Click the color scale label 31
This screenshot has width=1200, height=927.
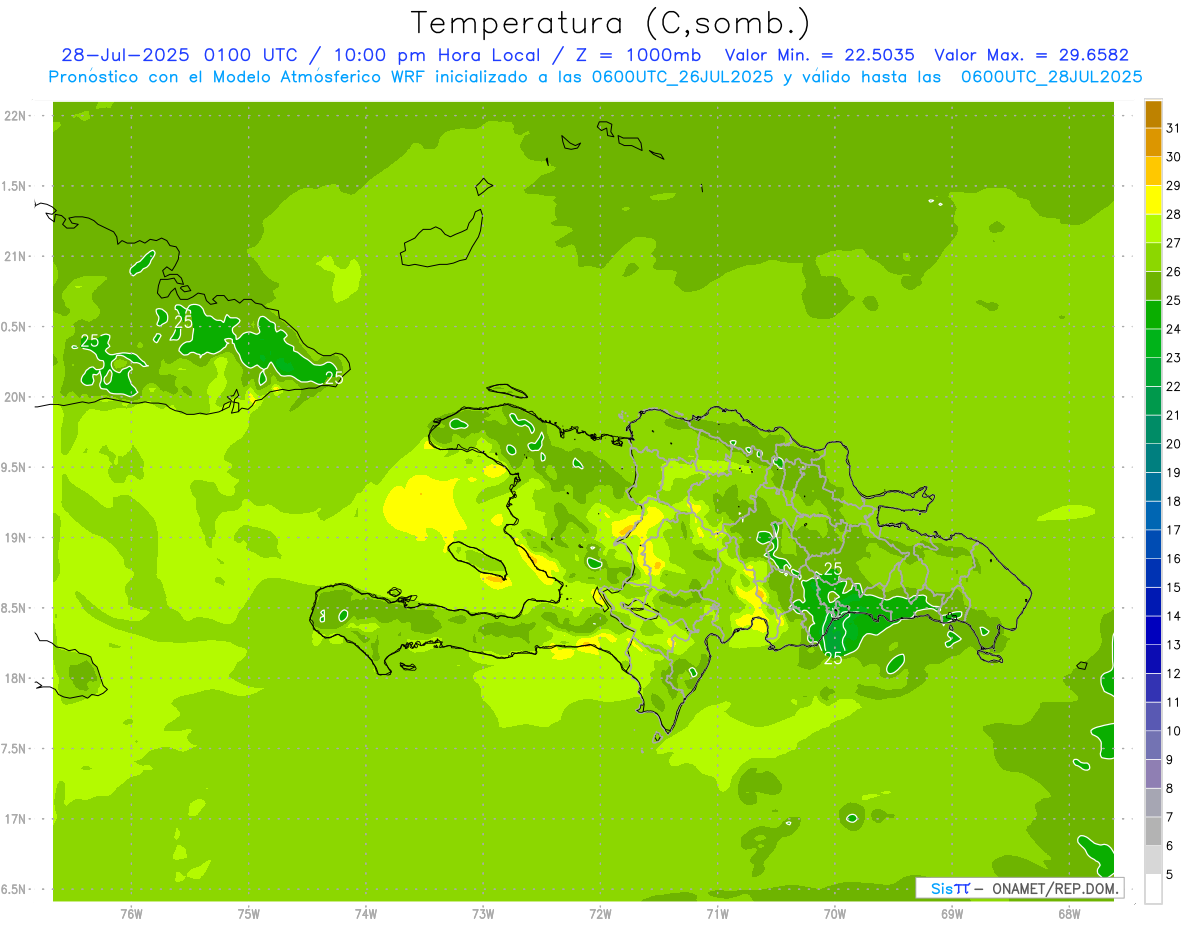[x=1174, y=128]
